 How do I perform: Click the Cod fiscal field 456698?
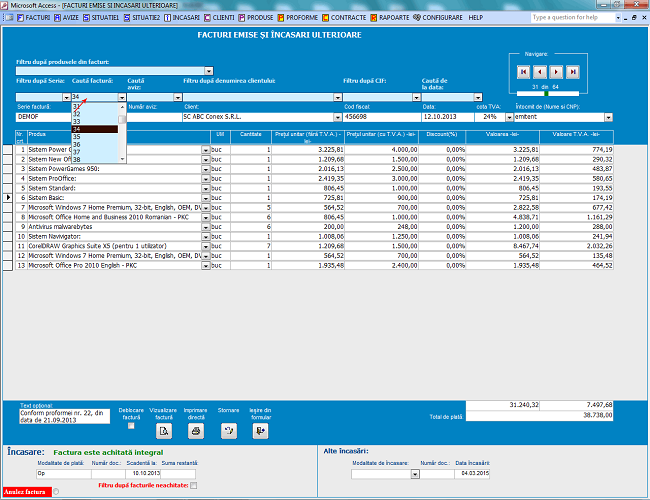coord(382,117)
